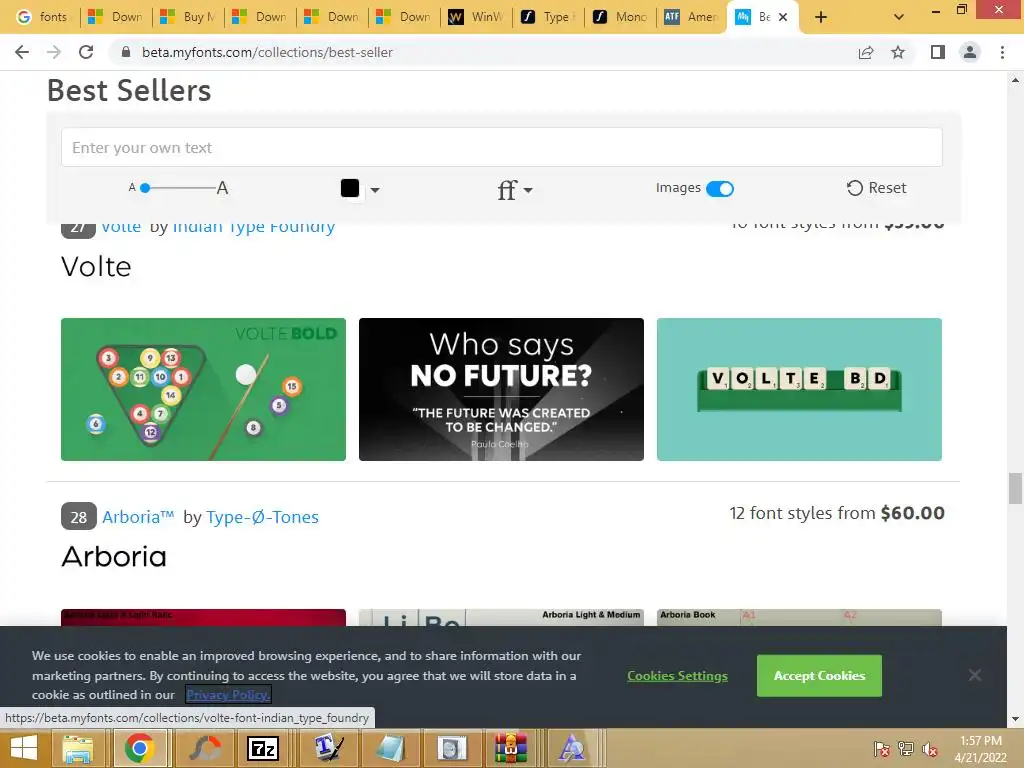Open the Windows Start menu
Viewport: 1024px width, 768px height.
24,748
